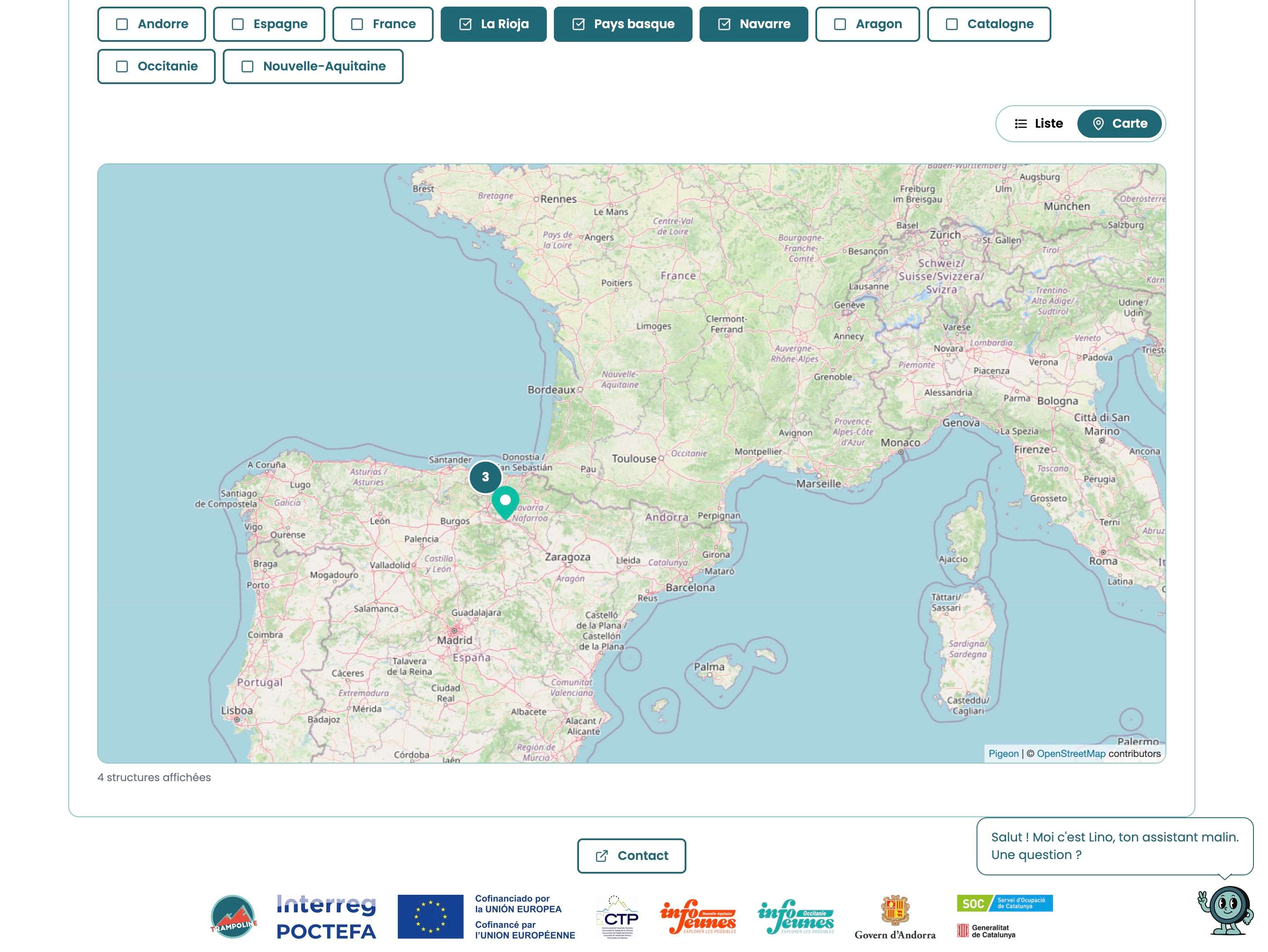Image resolution: width=1268 pixels, height=952 pixels.
Task: Uncheck the Pays basque filter
Action: coord(623,24)
